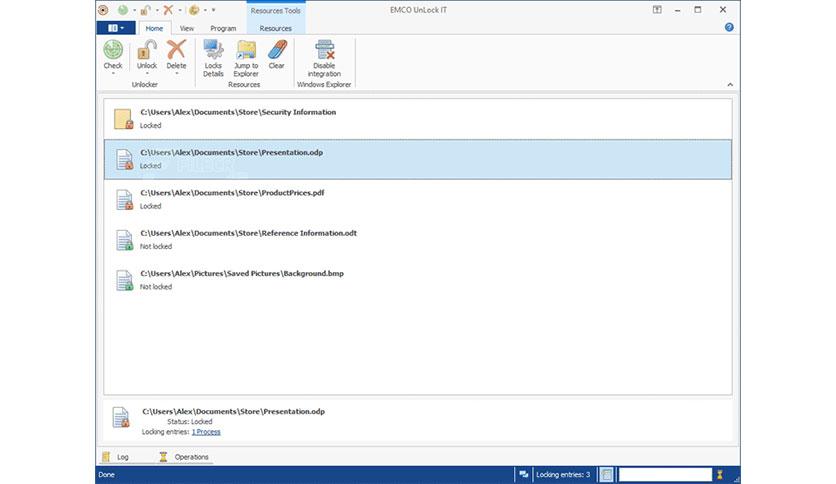836x484 pixels.
Task: Open dropdown arrow under Delete button
Action: point(176,74)
